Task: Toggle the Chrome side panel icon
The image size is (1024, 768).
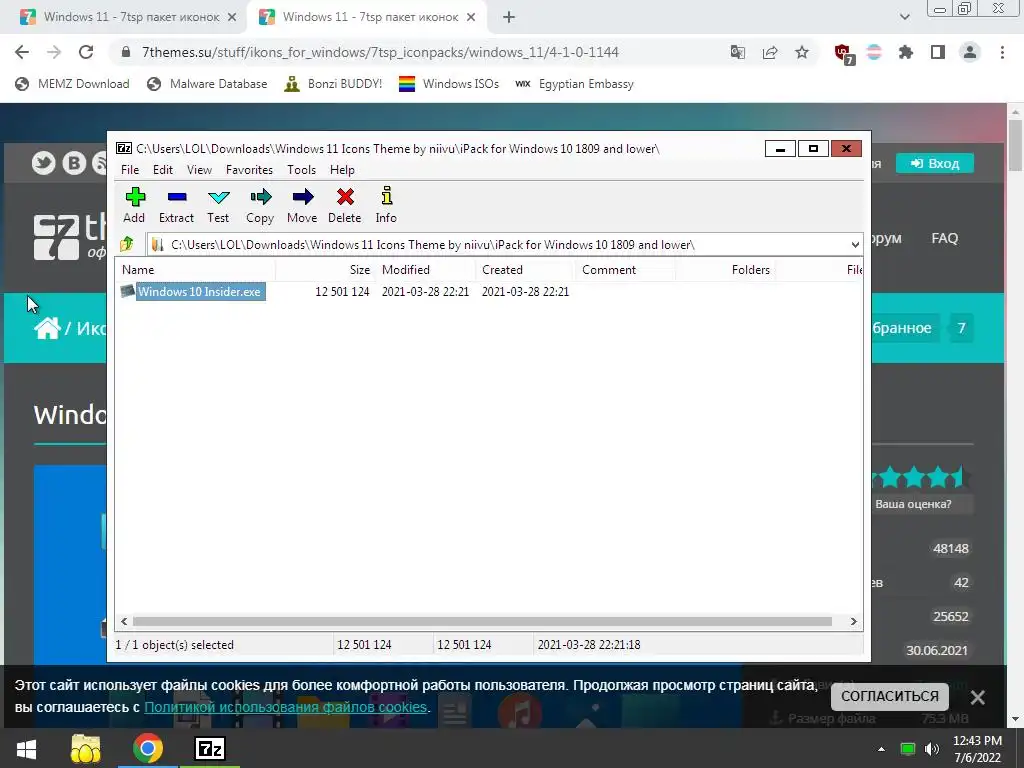Action: (x=938, y=52)
